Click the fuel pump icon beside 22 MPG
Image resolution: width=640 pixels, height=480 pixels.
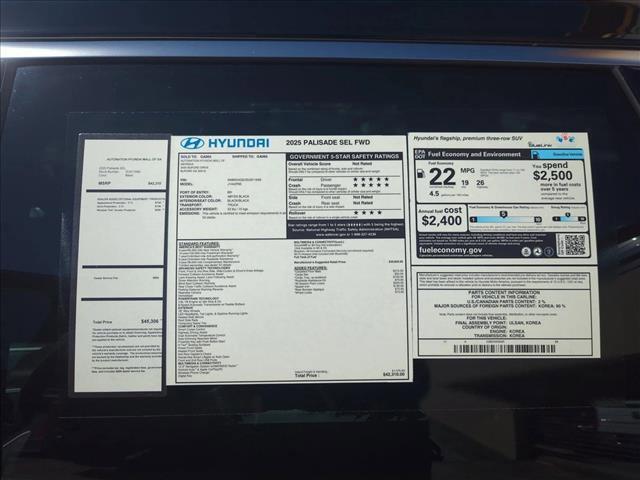click(421, 173)
